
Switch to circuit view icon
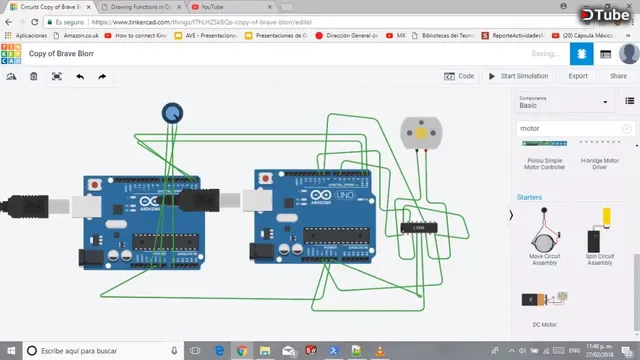(x=582, y=54)
